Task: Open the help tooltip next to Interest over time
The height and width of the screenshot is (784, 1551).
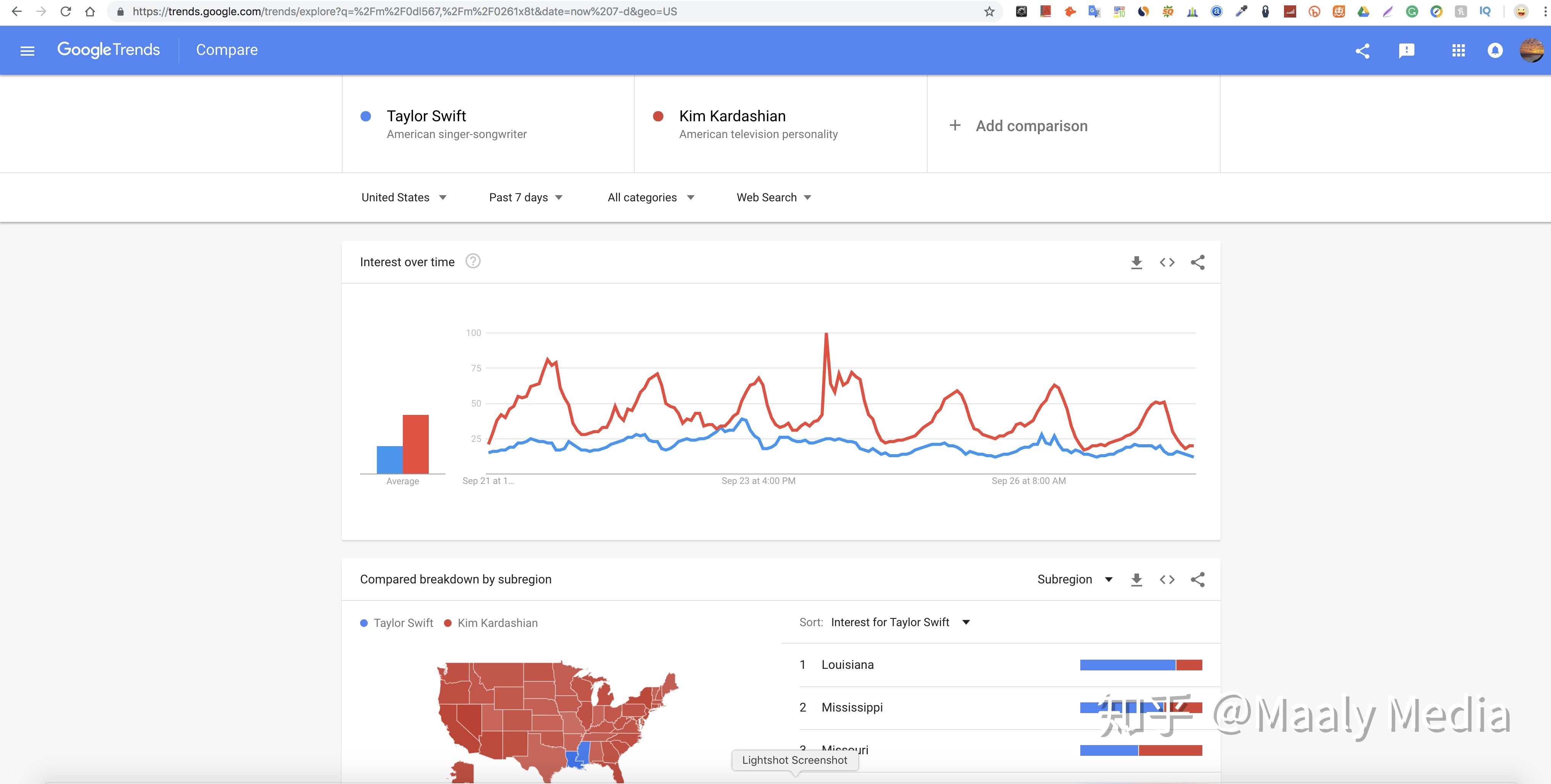Action: [x=473, y=261]
